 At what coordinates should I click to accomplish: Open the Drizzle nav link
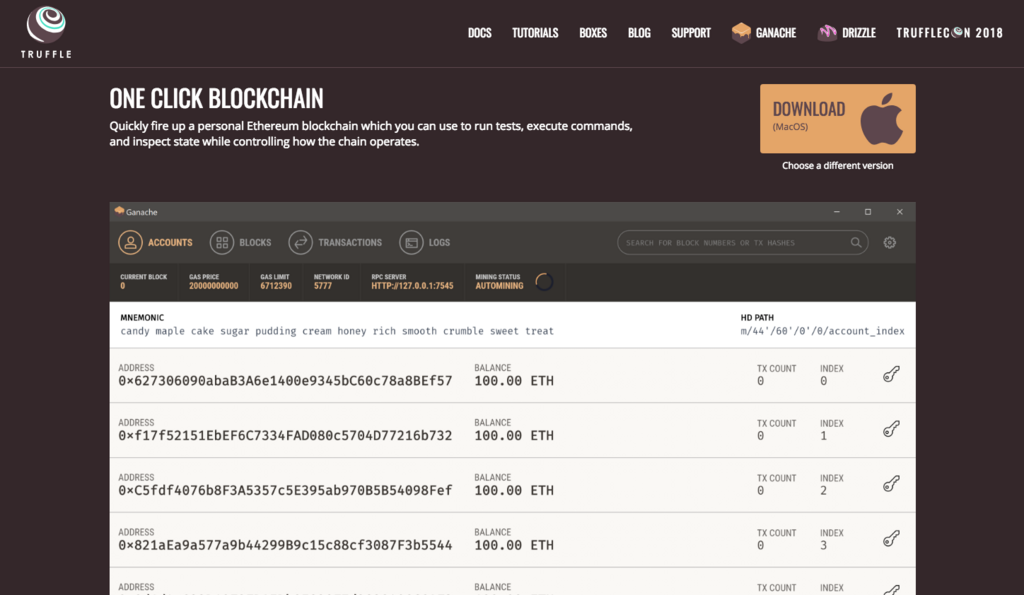click(859, 33)
